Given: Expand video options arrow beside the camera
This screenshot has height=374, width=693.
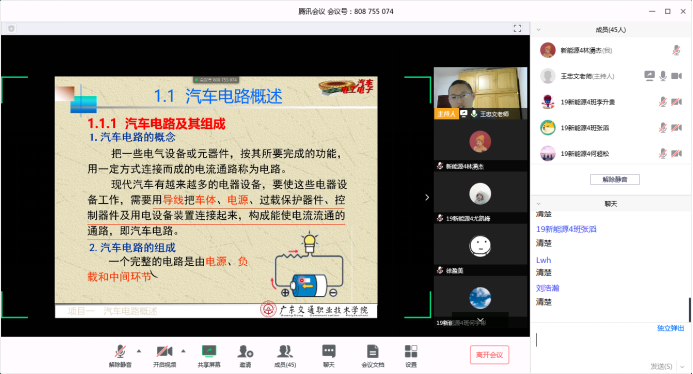Looking at the screenshot, I should (183, 351).
